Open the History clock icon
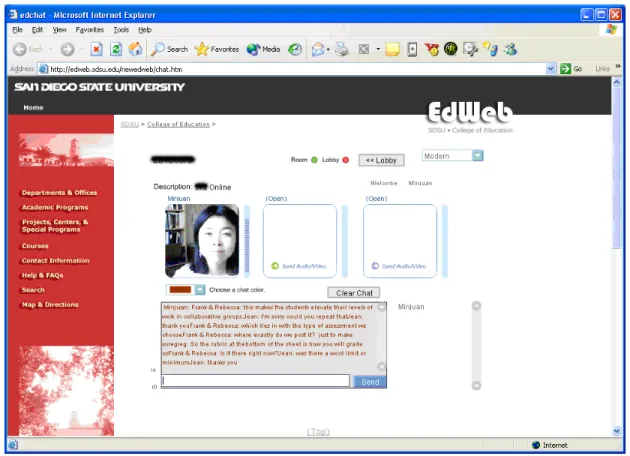 tap(295, 49)
